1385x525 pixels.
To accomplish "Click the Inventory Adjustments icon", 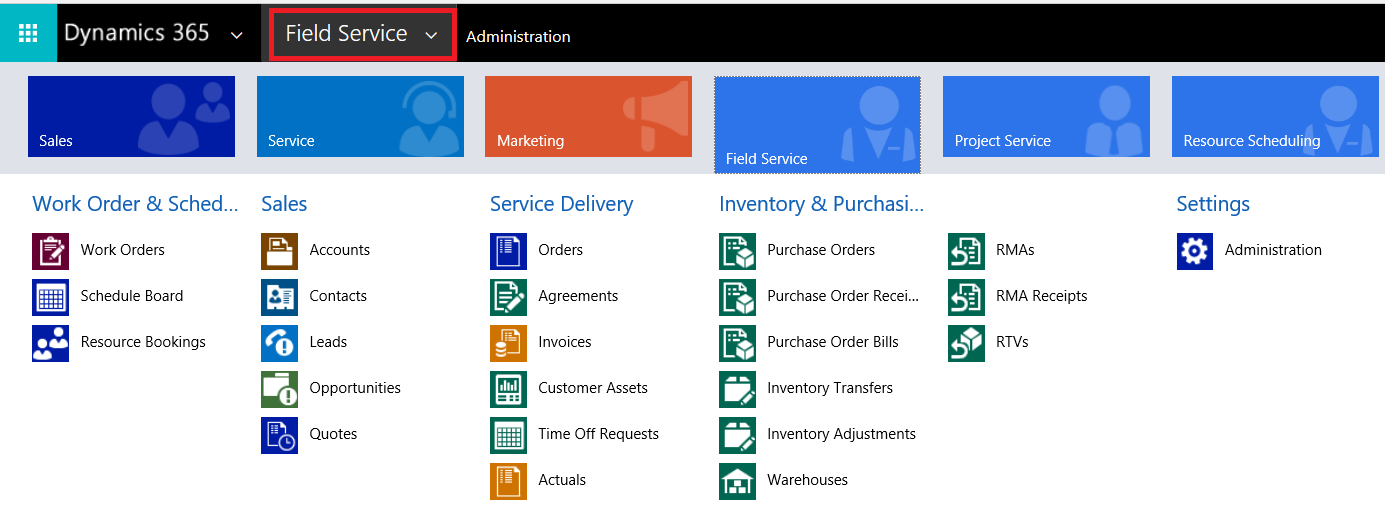I will click(x=737, y=435).
